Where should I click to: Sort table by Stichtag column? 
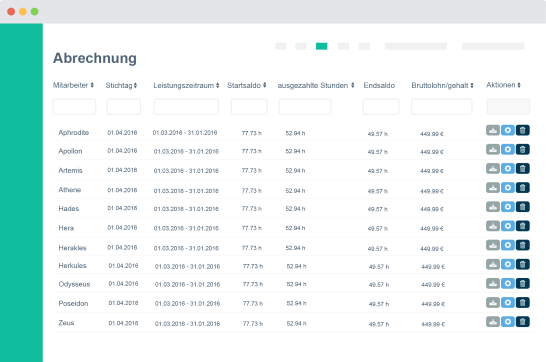pos(121,85)
